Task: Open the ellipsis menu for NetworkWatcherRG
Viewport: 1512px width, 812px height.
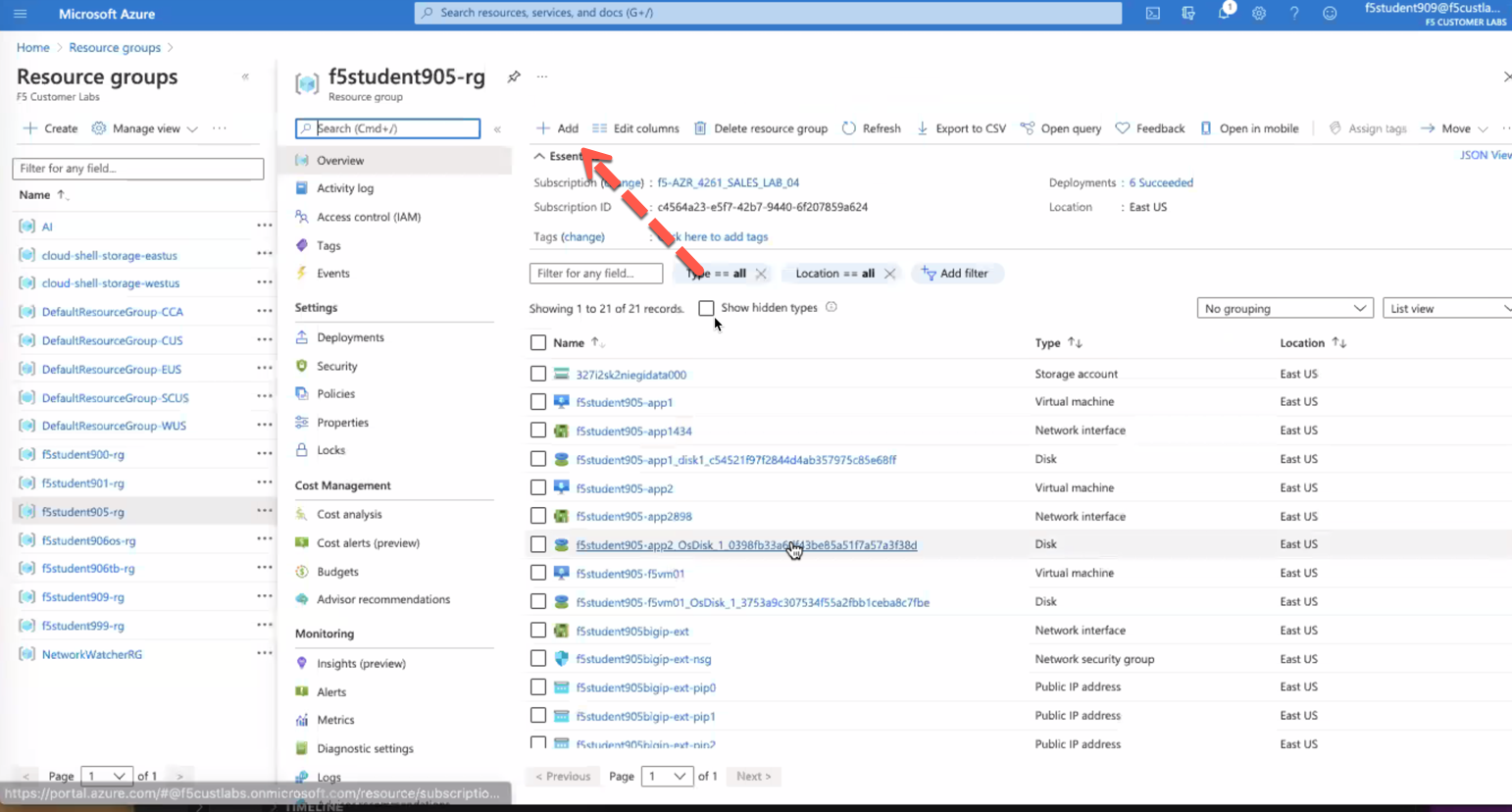Action: point(265,654)
